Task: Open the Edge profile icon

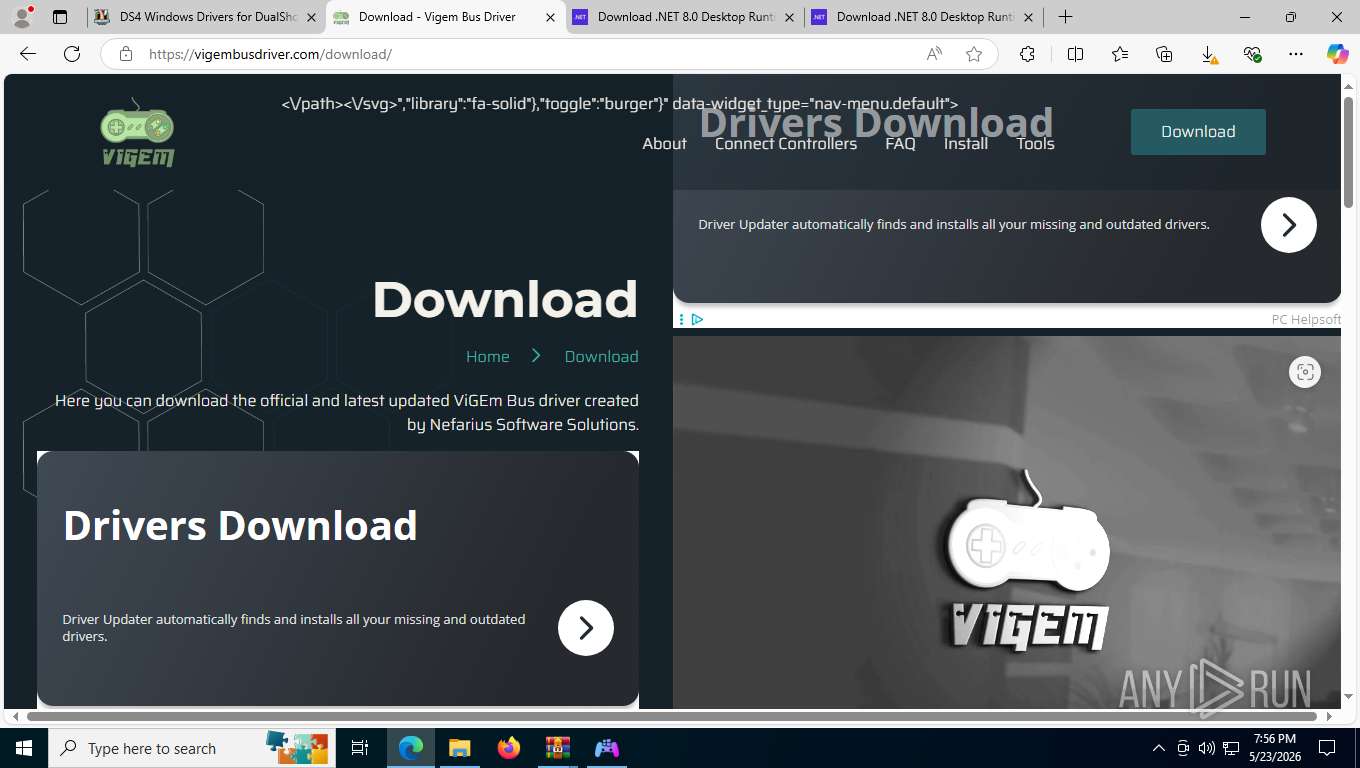Action: point(22,17)
